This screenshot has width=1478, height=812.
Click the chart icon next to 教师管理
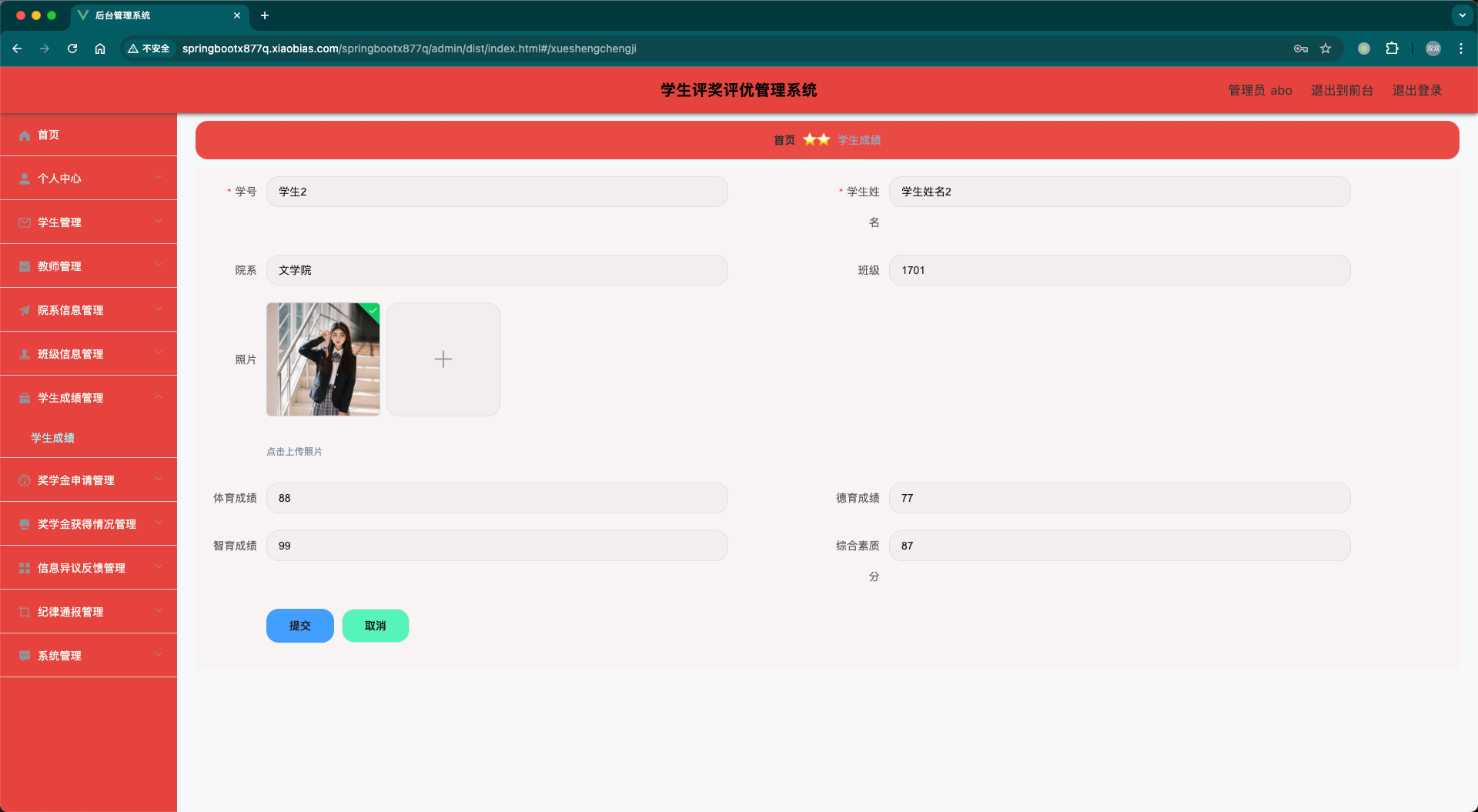[x=25, y=266]
